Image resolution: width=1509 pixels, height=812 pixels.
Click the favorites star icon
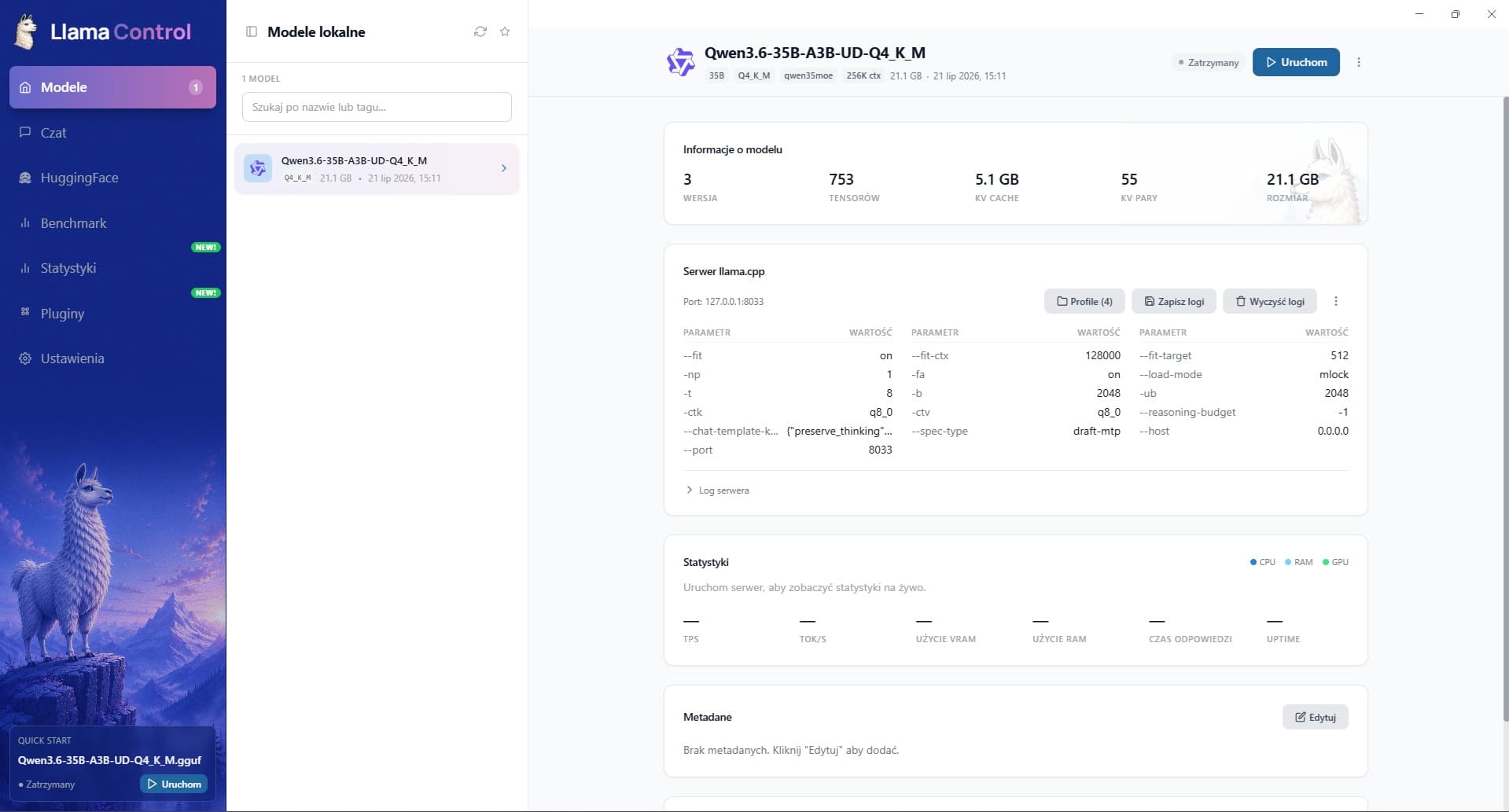click(x=505, y=31)
